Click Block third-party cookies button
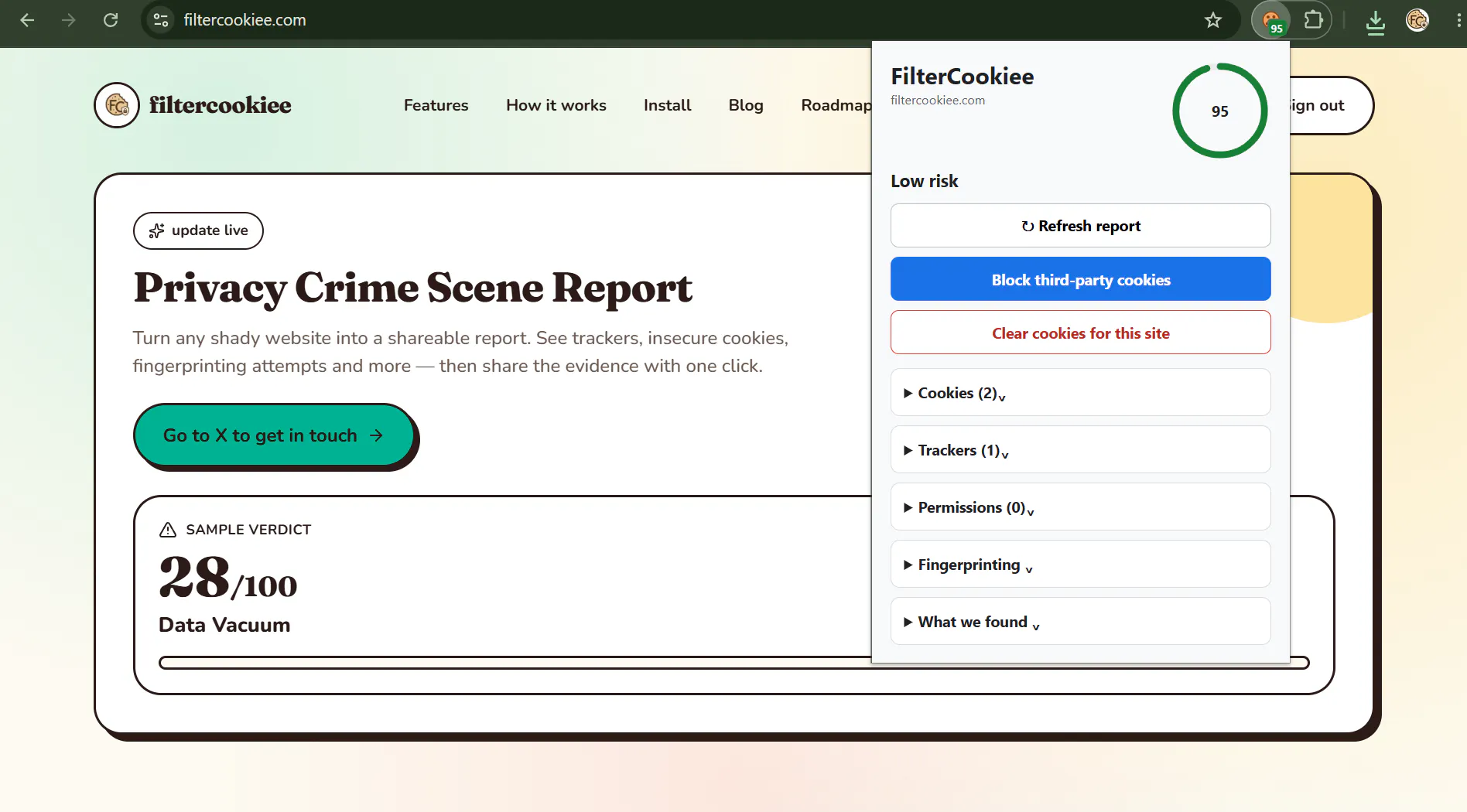The image size is (1467, 812). (x=1080, y=279)
